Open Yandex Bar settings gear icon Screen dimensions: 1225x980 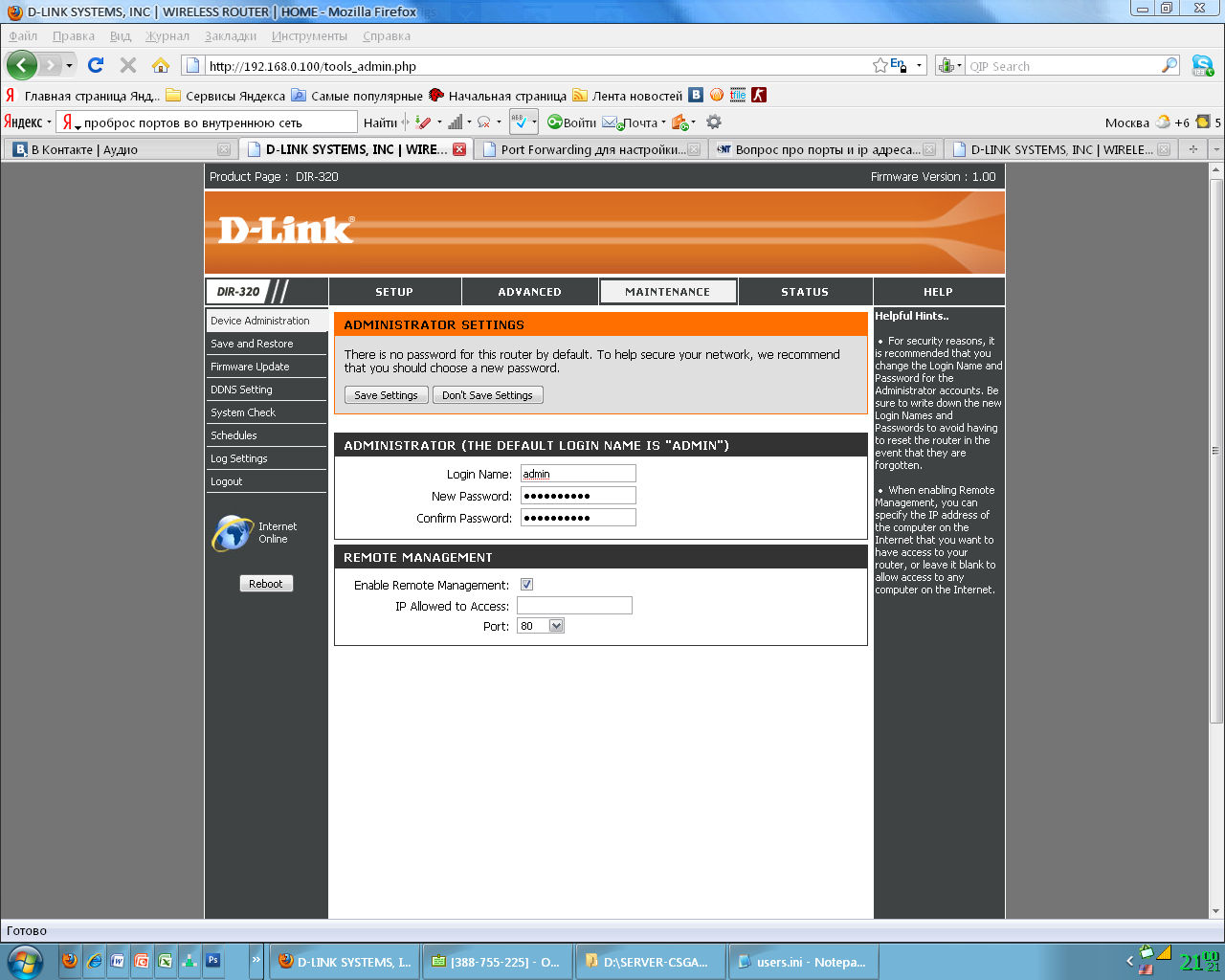(714, 122)
